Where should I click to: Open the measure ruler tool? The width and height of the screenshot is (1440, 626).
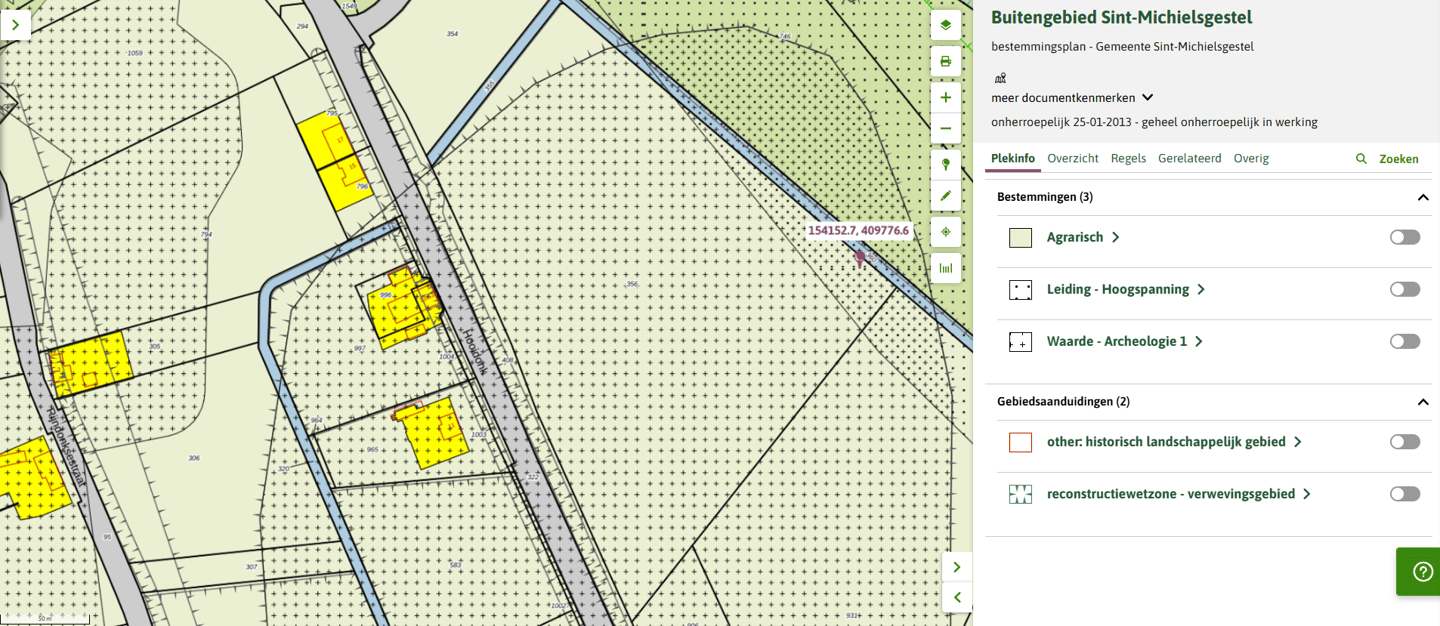click(x=946, y=268)
